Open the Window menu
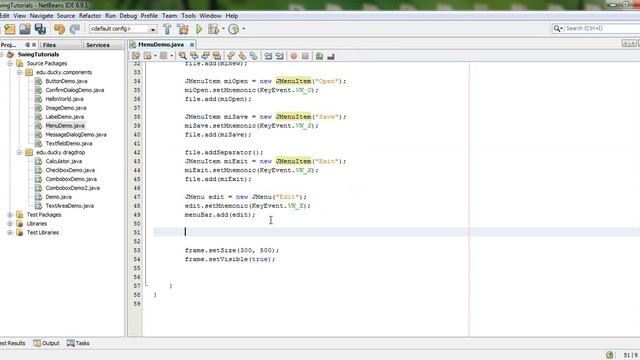Image resolution: width=640 pixels, height=360 pixels. point(210,16)
